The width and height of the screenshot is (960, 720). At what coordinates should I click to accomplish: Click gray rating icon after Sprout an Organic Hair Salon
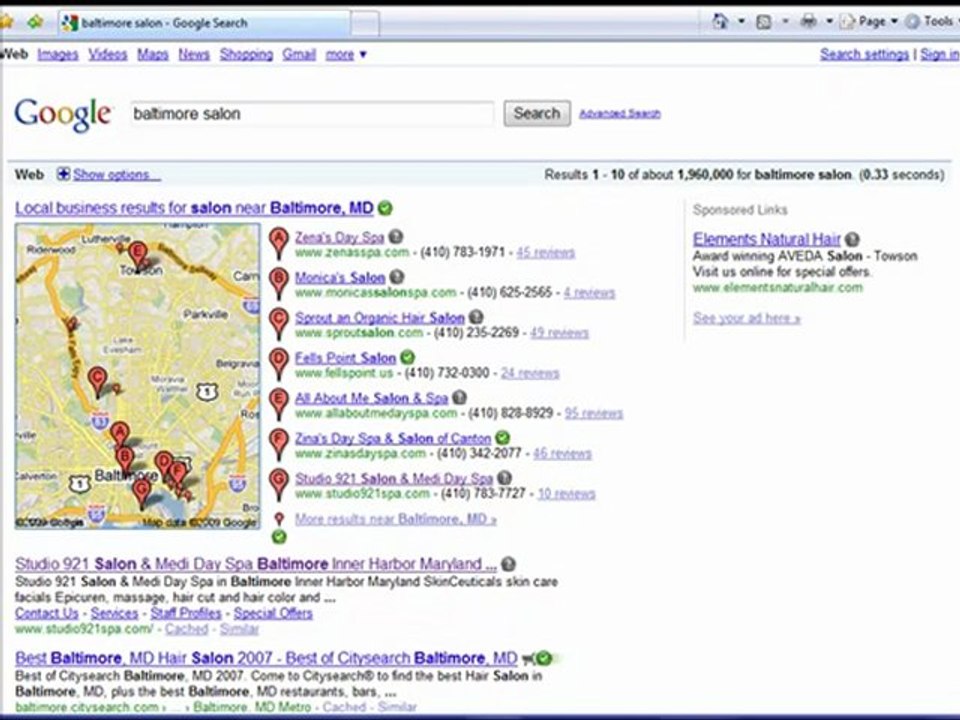click(x=476, y=317)
